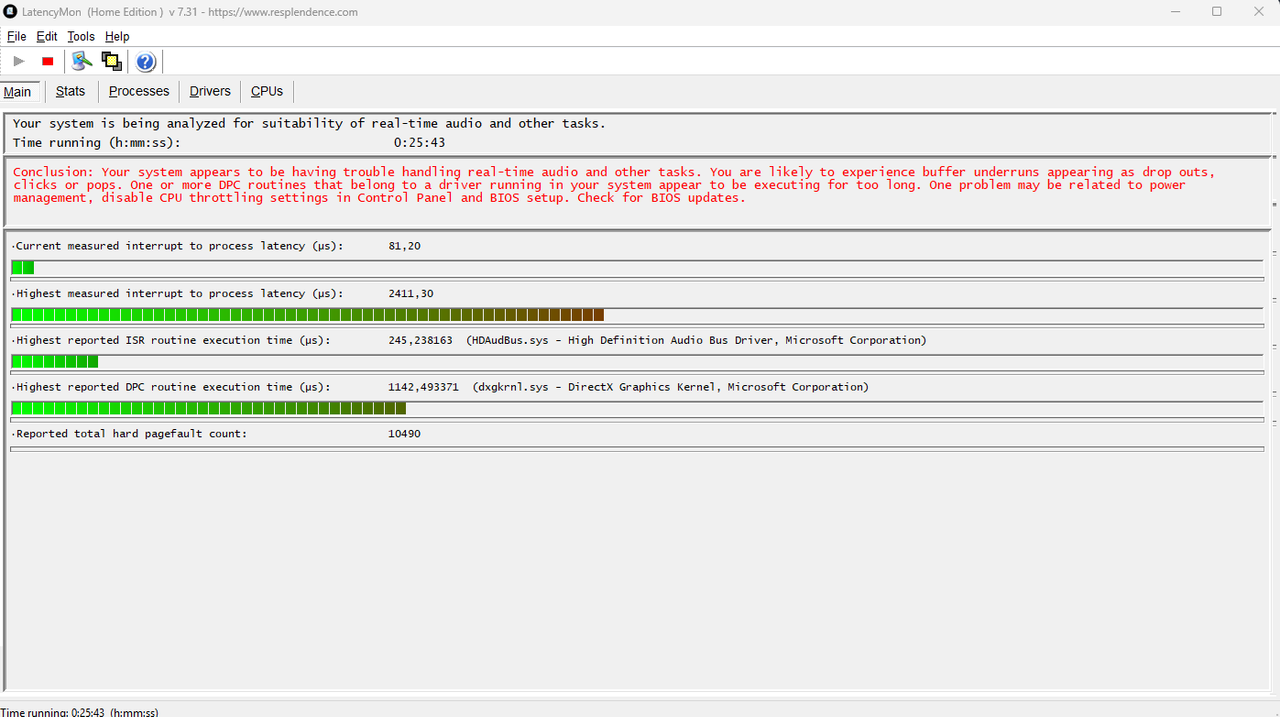Screen dimensions: 1280x717
Task: Open the Help menu
Action: pos(117,36)
